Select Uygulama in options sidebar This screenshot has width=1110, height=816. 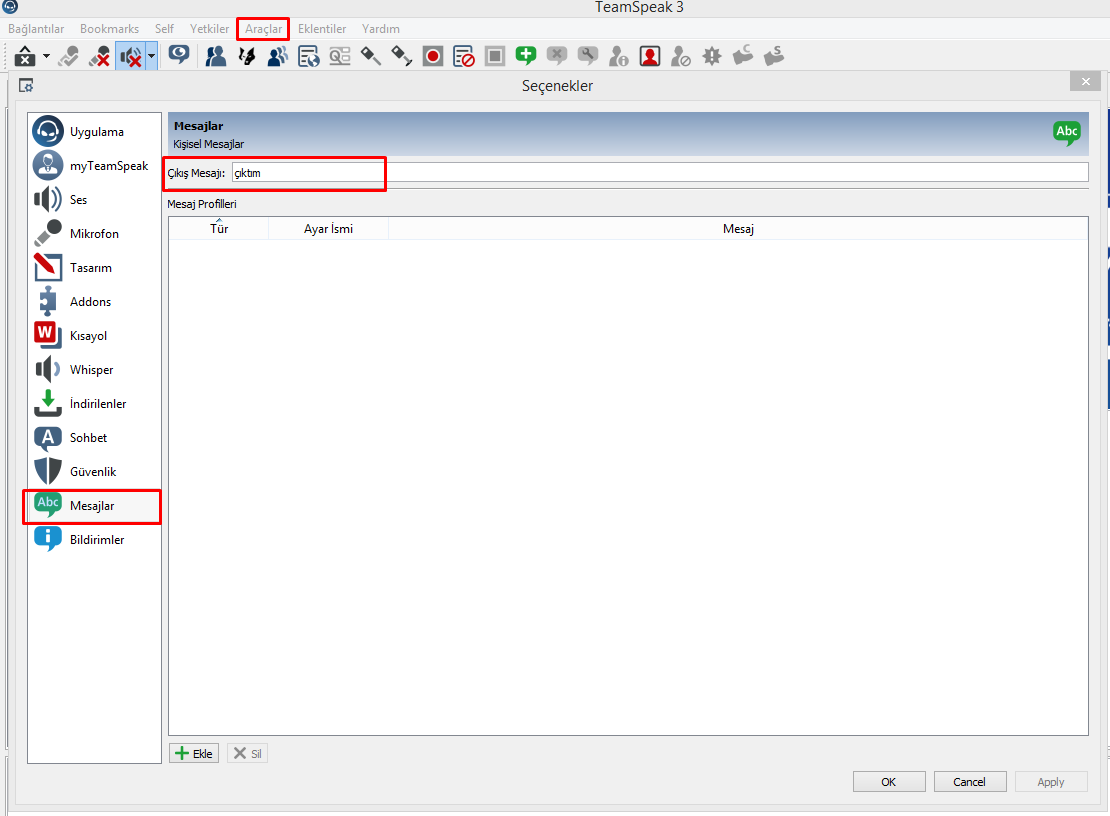point(95,132)
